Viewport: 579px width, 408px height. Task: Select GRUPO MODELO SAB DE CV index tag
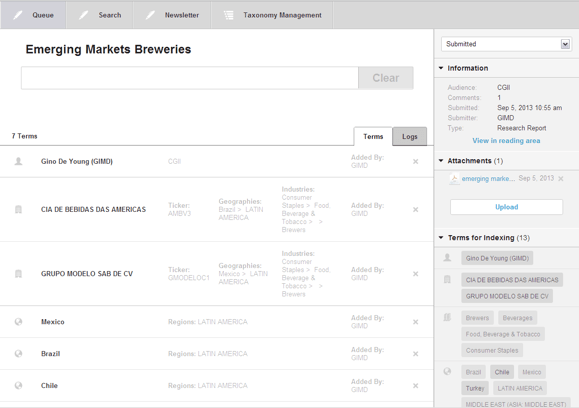(507, 296)
